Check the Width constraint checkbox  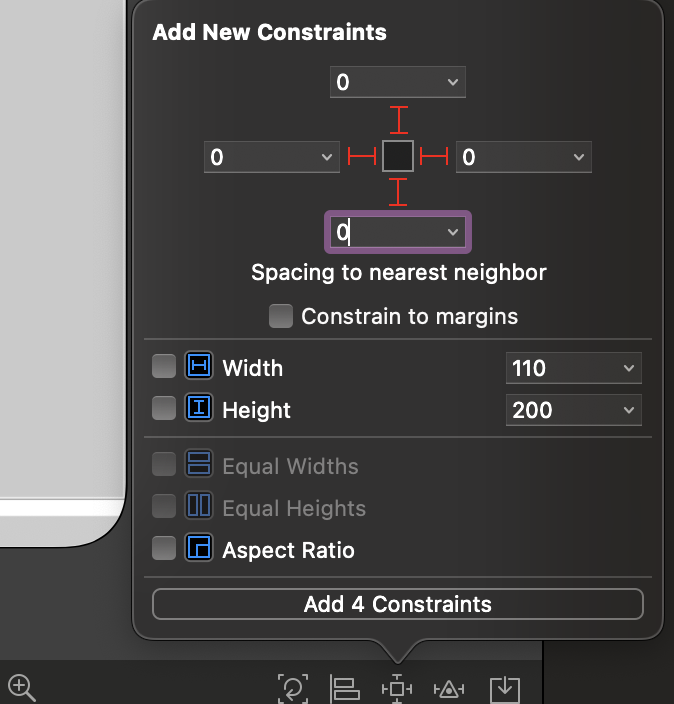click(164, 366)
